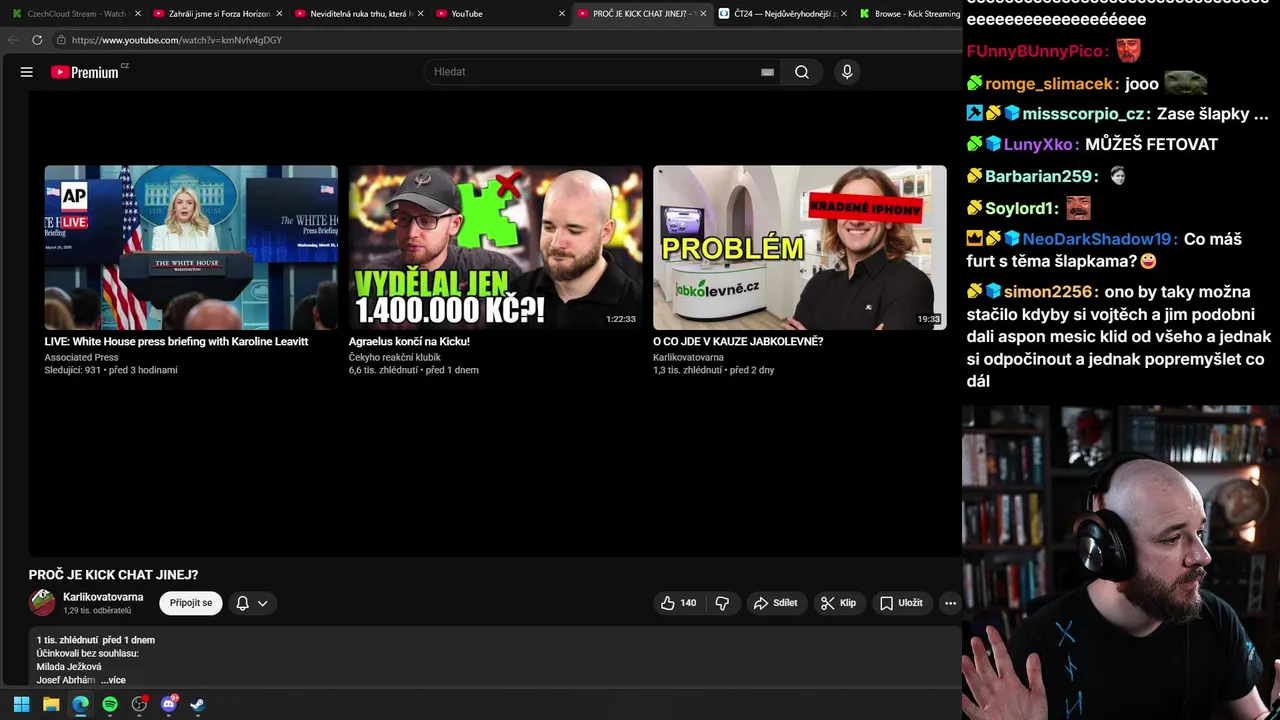This screenshot has height=720, width=1280.
Task: Open Agraelus končí na Kicku title
Action: [x=409, y=342]
